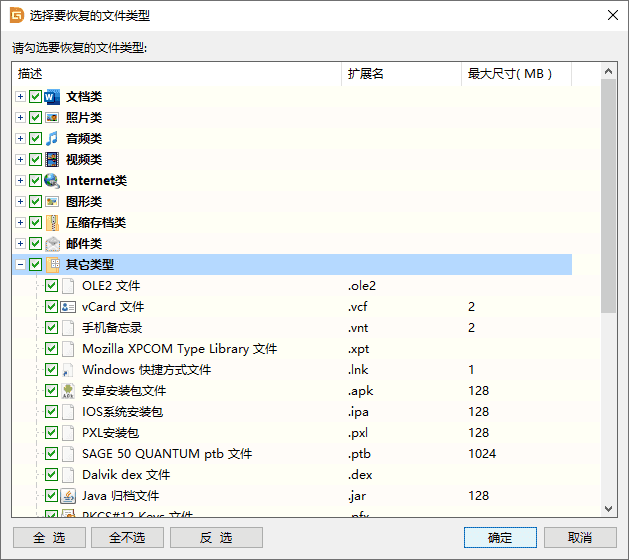This screenshot has height=560, width=629.
Task: Click the vertical scrollbar thumb
Action: point(609,196)
